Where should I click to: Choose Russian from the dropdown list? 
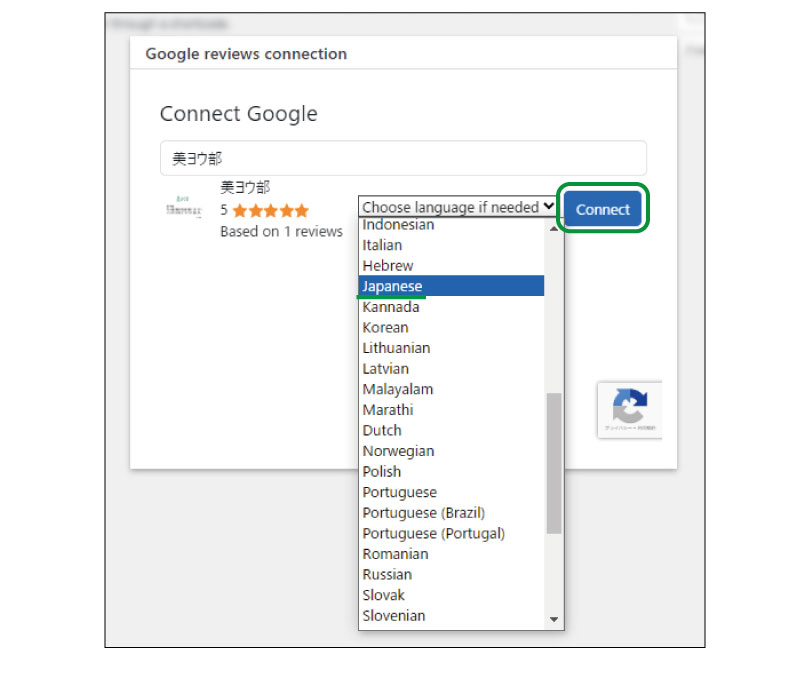[387, 575]
